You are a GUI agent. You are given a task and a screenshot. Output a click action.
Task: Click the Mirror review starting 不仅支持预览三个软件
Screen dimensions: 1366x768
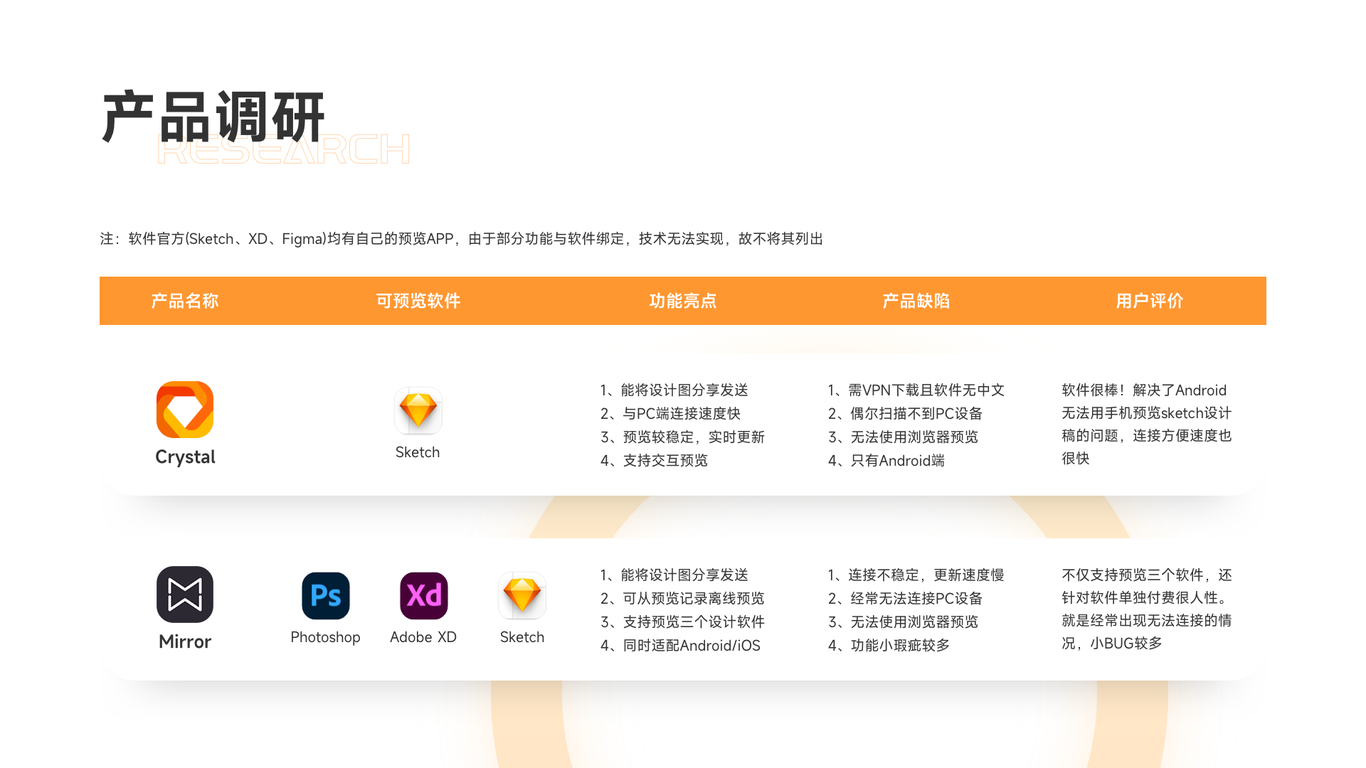[x=1147, y=609]
